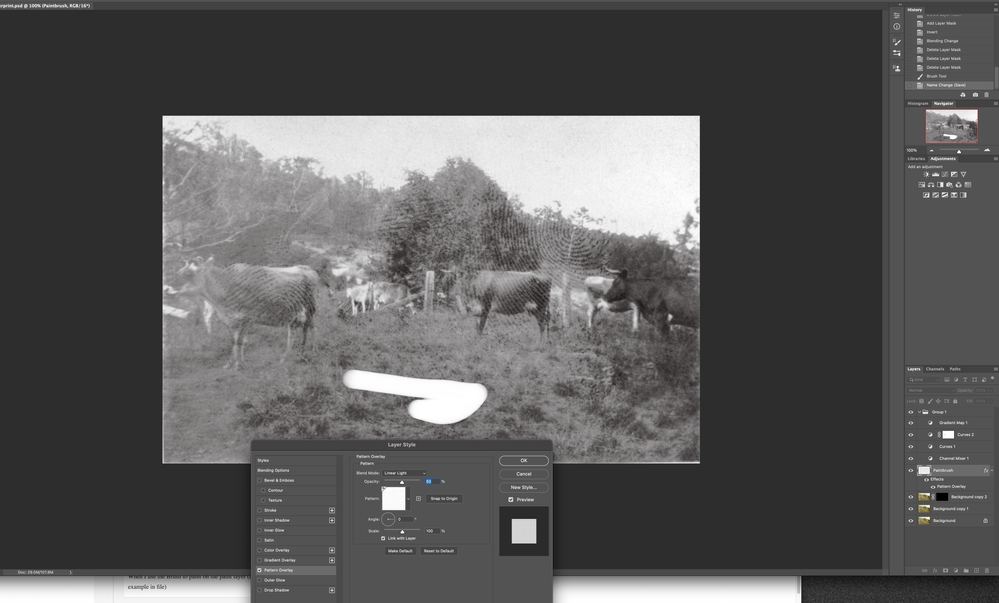Image resolution: width=999 pixels, height=603 pixels.
Task: Switch to the Histogram tab
Action: coord(917,103)
